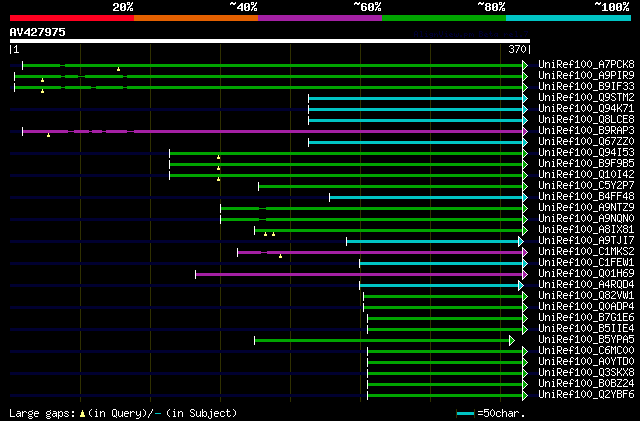Click the green arrowhead ending the A7PCK8 alignment

coord(525,65)
